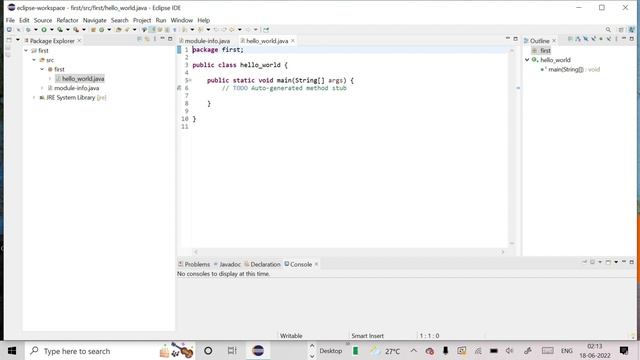
Task: Collapse hello_world class in Outline
Action: pos(527,60)
